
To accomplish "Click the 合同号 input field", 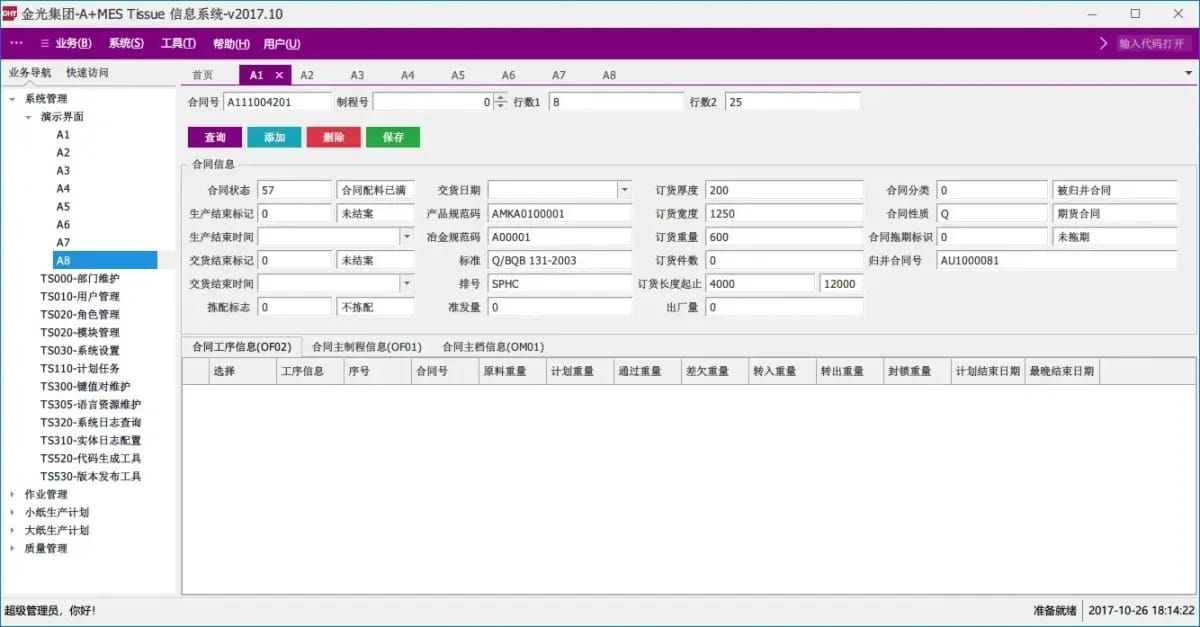I will pyautogui.click(x=277, y=101).
